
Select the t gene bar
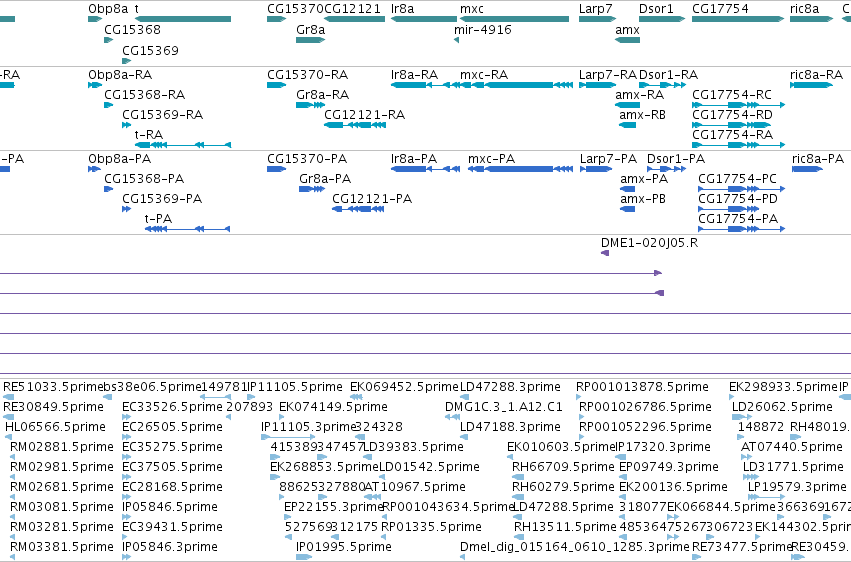(x=183, y=19)
